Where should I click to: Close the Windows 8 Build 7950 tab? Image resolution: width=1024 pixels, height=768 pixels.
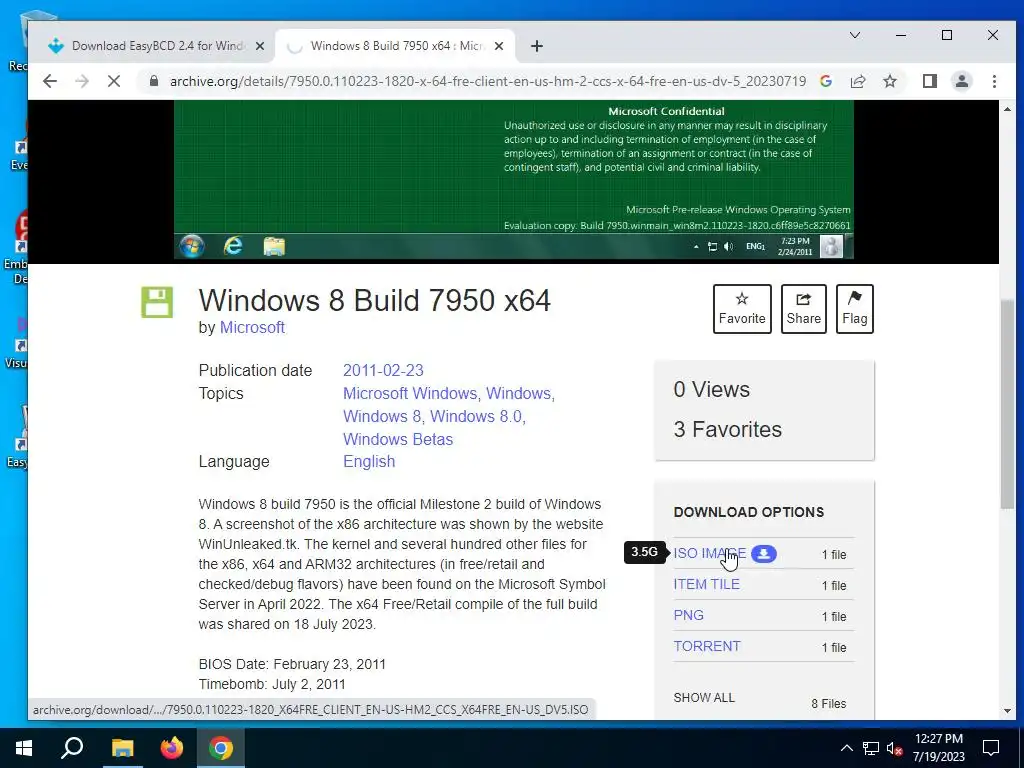pyautogui.click(x=499, y=46)
